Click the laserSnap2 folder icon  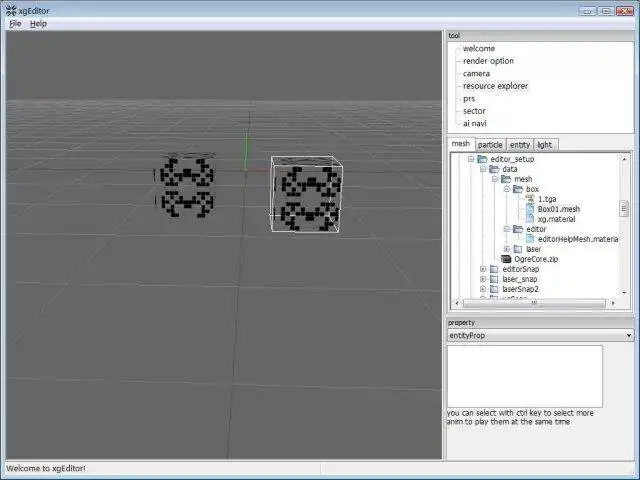pyautogui.click(x=494, y=289)
